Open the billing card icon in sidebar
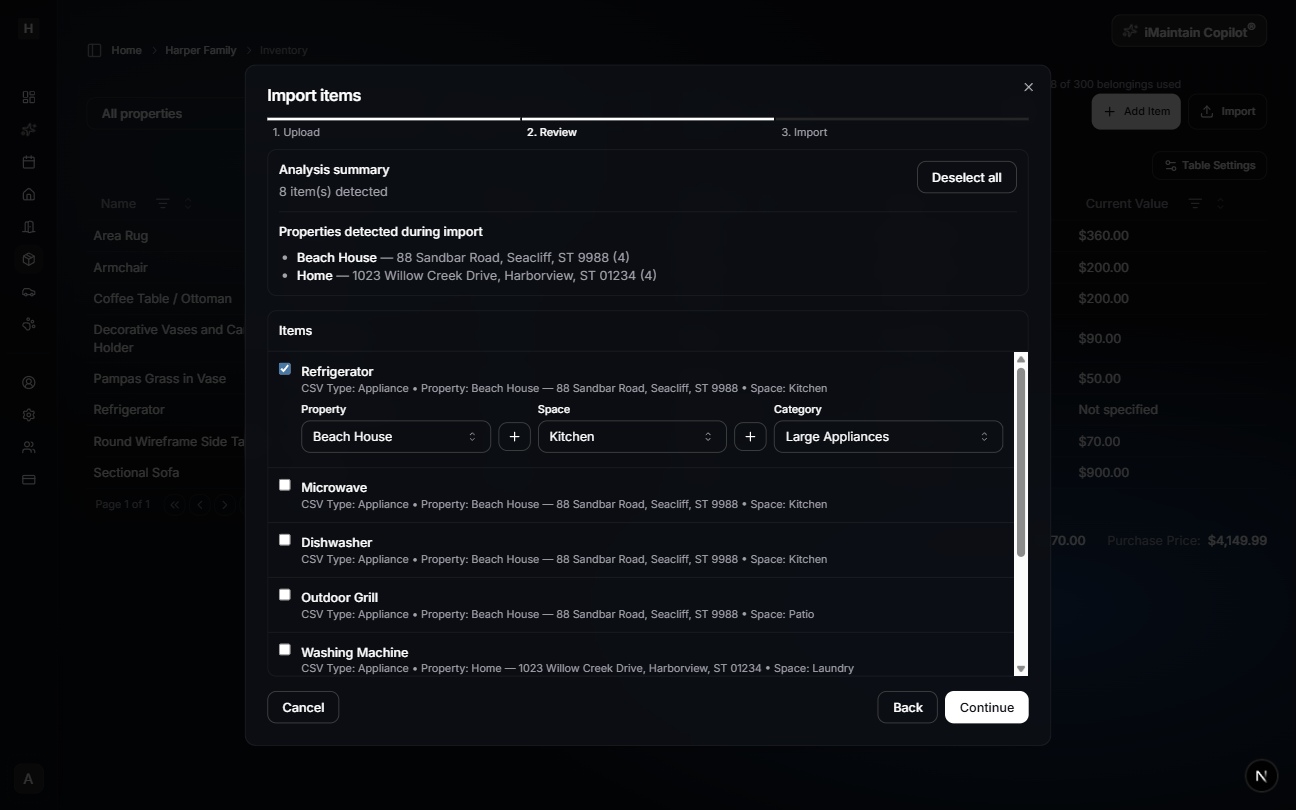This screenshot has height=810, width=1296. (x=29, y=479)
